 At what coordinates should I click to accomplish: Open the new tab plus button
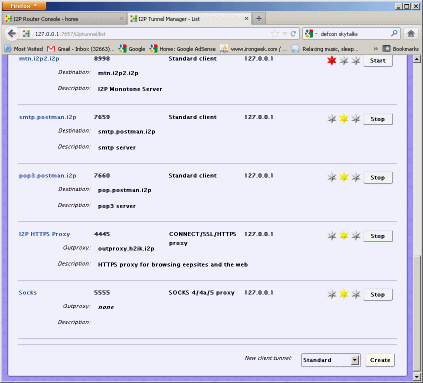(x=259, y=19)
